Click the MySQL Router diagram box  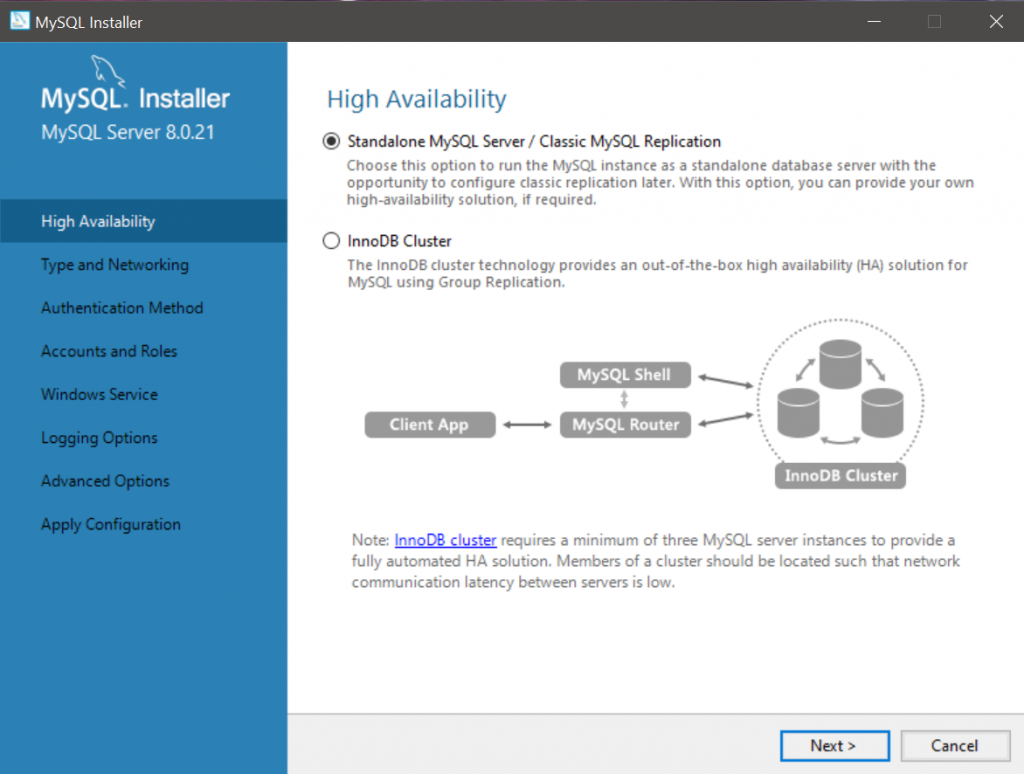point(625,425)
